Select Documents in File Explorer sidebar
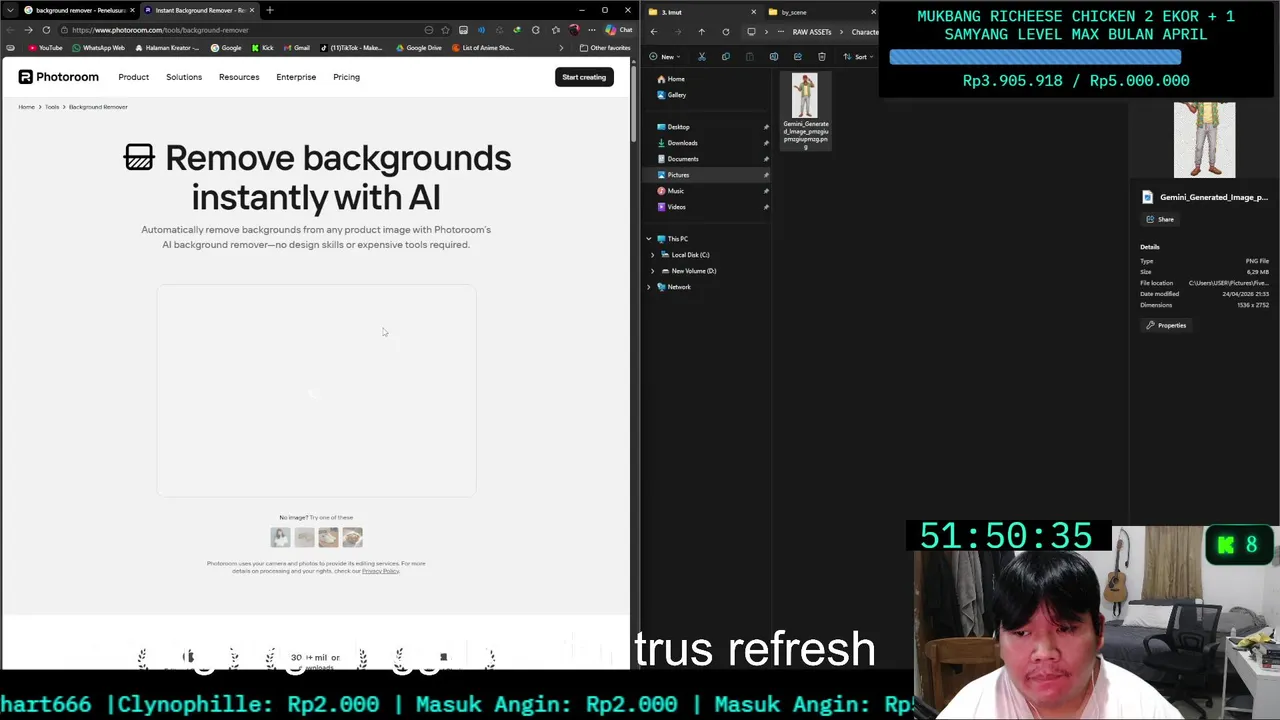This screenshot has height=720, width=1280. click(x=683, y=159)
